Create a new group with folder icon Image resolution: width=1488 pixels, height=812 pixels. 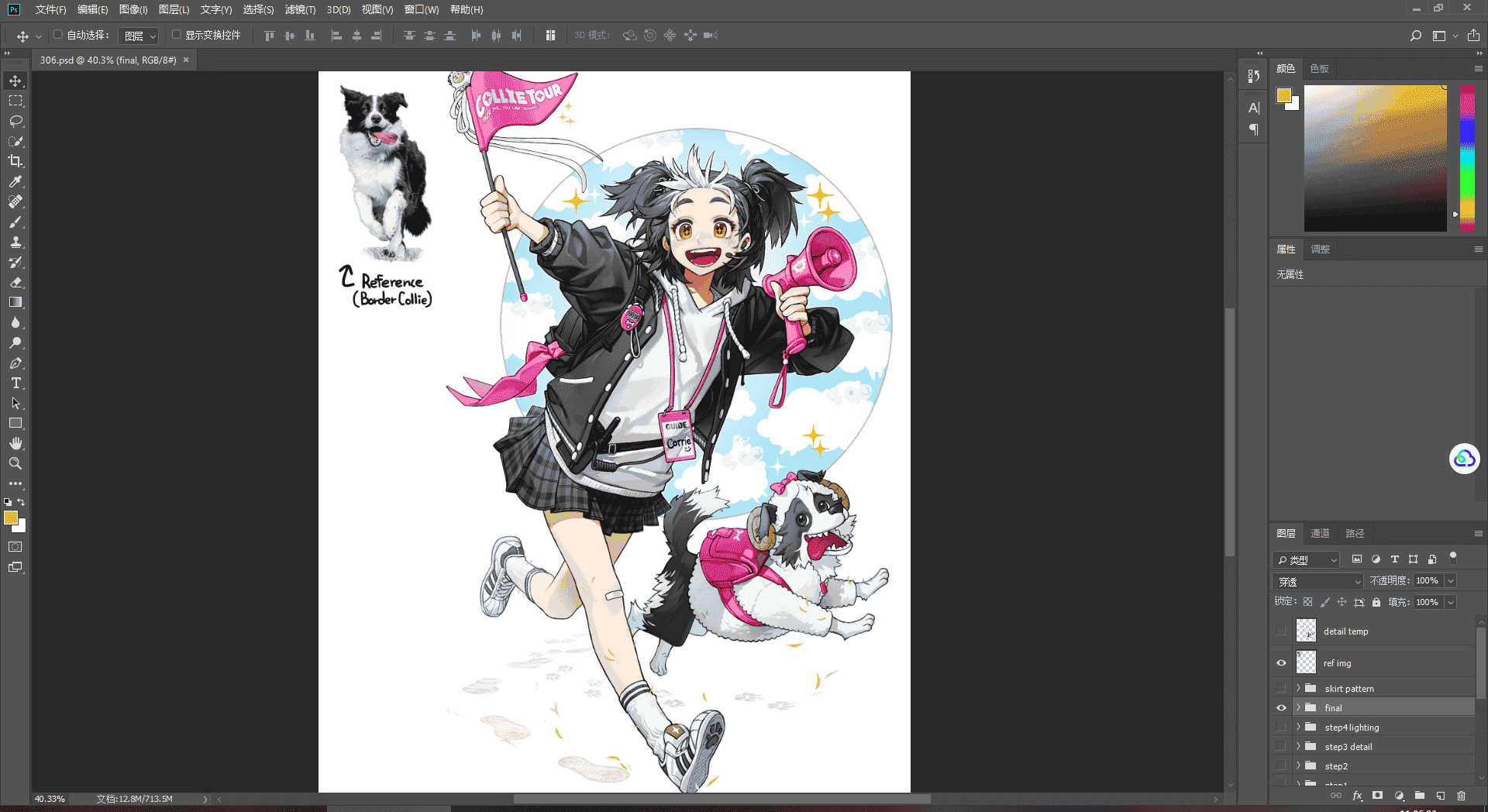point(1419,795)
